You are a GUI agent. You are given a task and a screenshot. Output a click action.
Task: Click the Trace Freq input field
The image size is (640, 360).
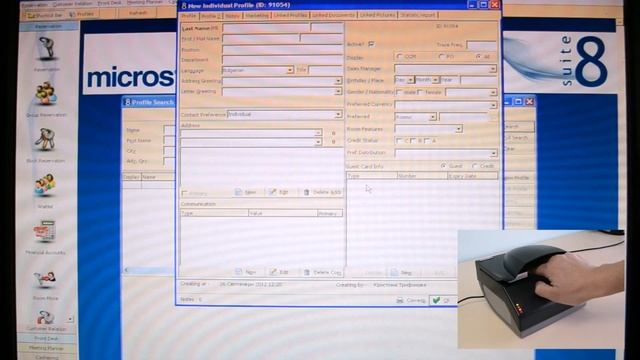point(482,44)
